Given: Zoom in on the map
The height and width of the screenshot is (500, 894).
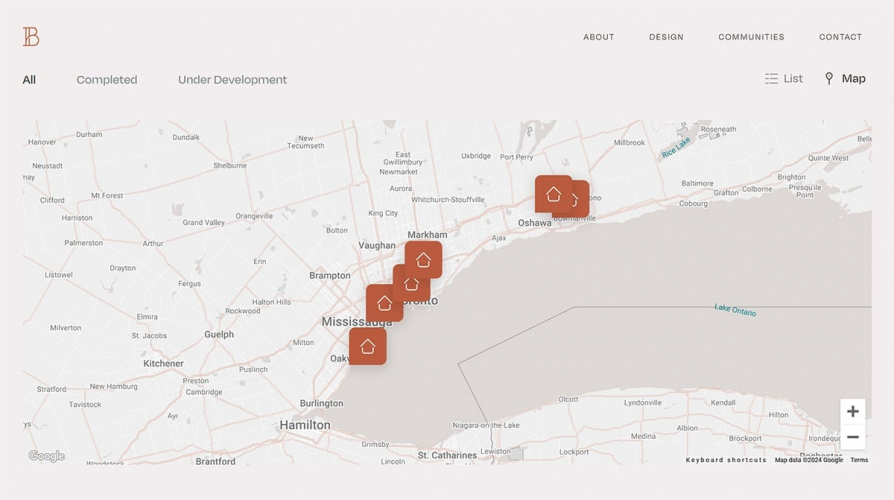Looking at the screenshot, I should click(852, 412).
